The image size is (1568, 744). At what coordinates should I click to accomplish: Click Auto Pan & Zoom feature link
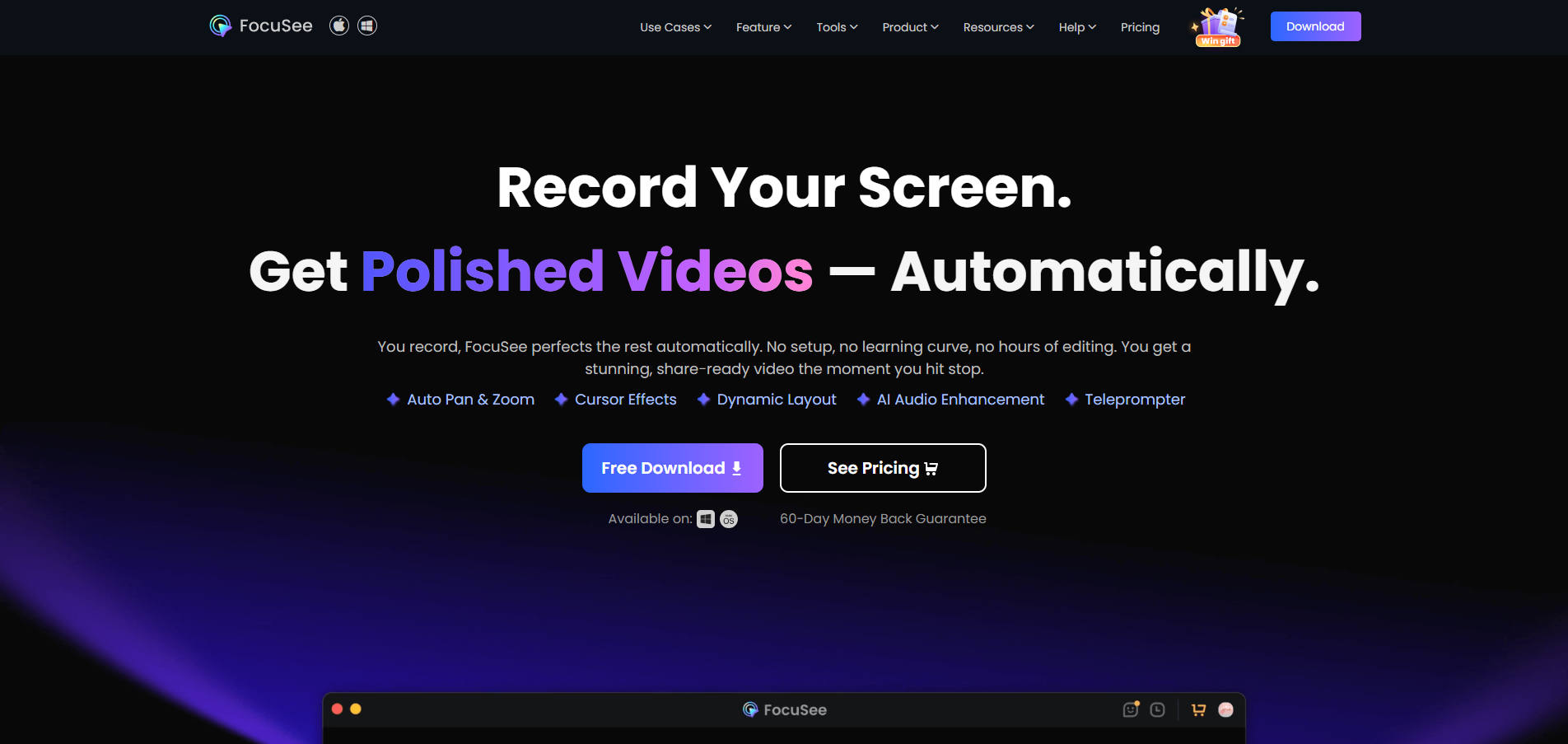click(x=460, y=400)
